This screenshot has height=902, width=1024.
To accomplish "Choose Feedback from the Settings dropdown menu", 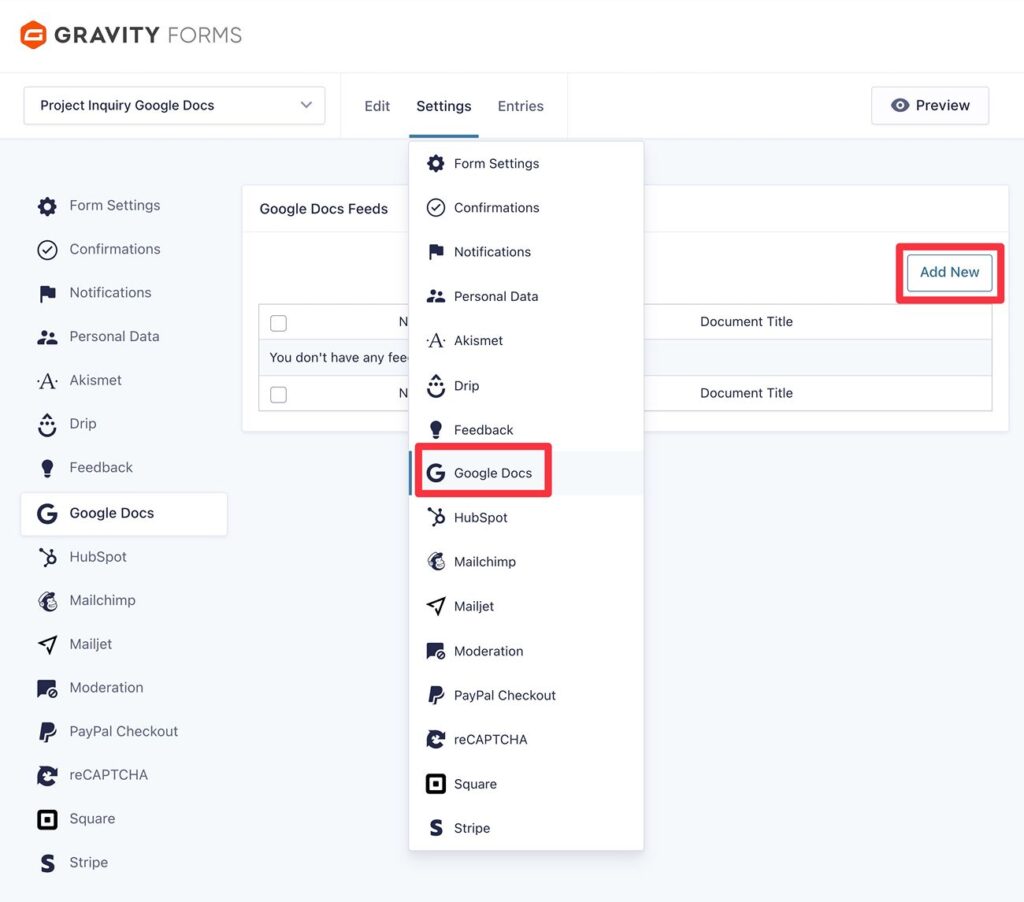I will pyautogui.click(x=526, y=430).
